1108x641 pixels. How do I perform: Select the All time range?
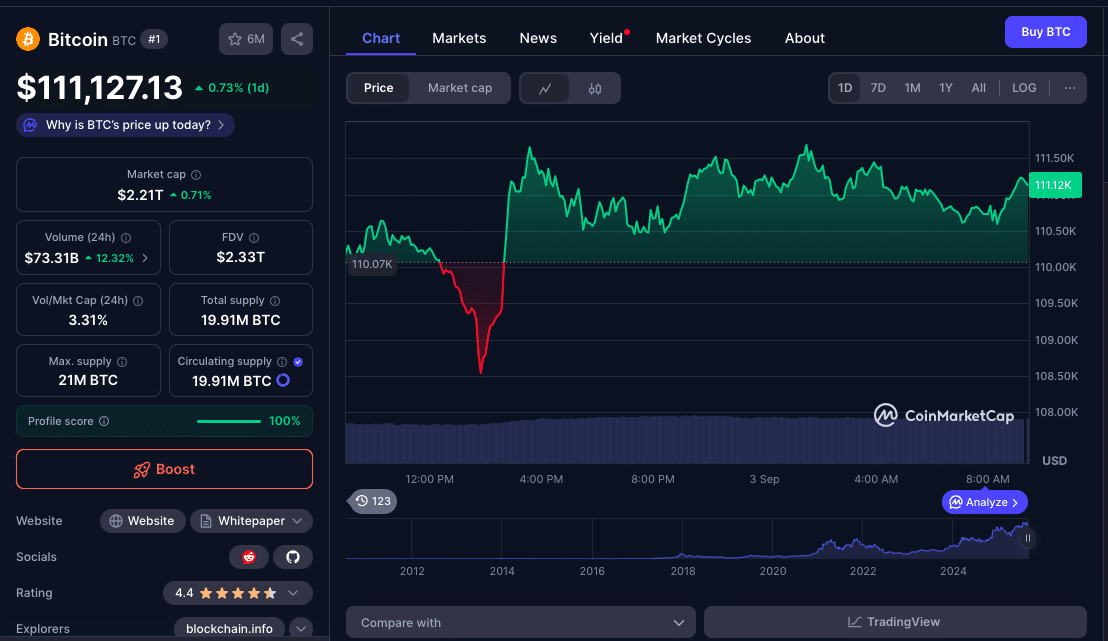[978, 88]
